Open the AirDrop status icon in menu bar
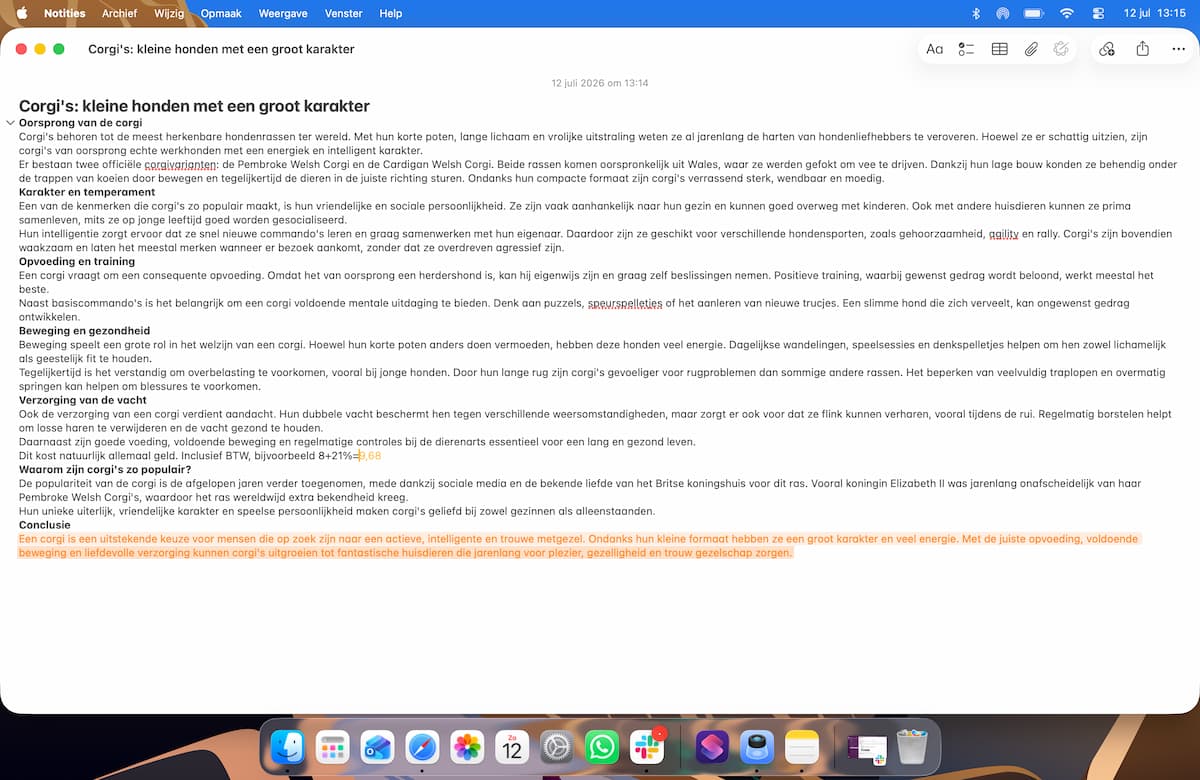 tap(1003, 13)
